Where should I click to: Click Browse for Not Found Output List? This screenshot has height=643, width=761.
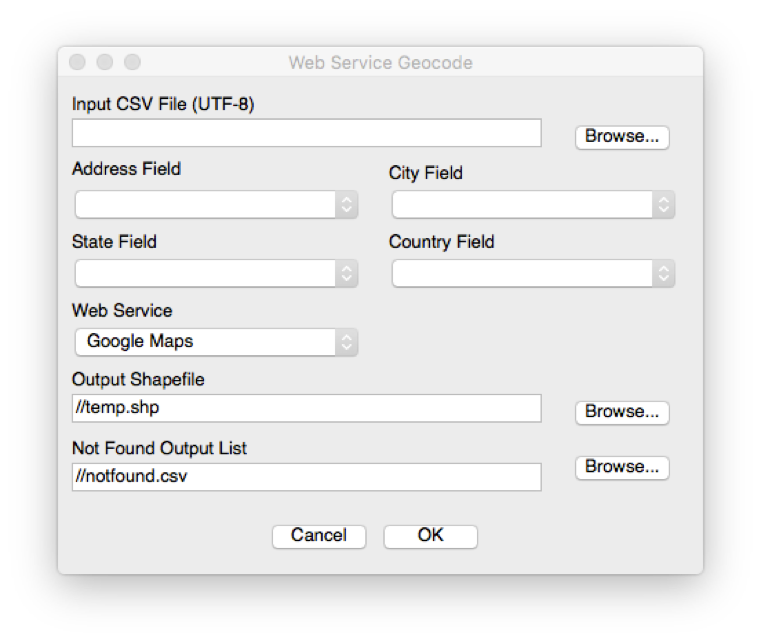tap(621, 467)
